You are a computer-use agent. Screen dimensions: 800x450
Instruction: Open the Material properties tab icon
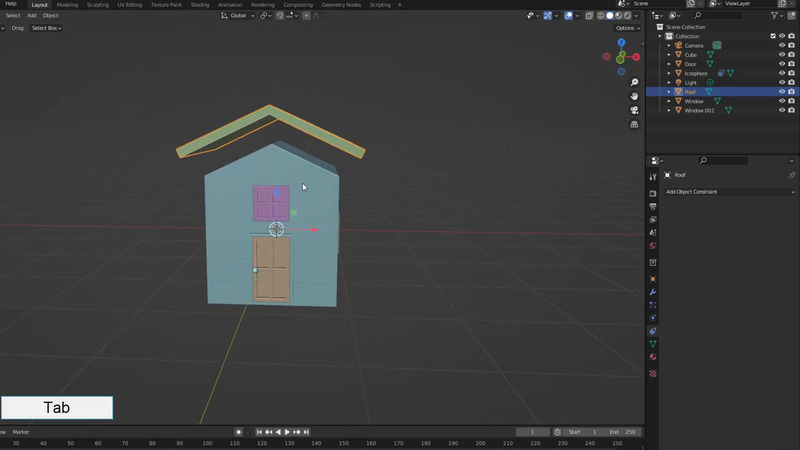(653, 357)
